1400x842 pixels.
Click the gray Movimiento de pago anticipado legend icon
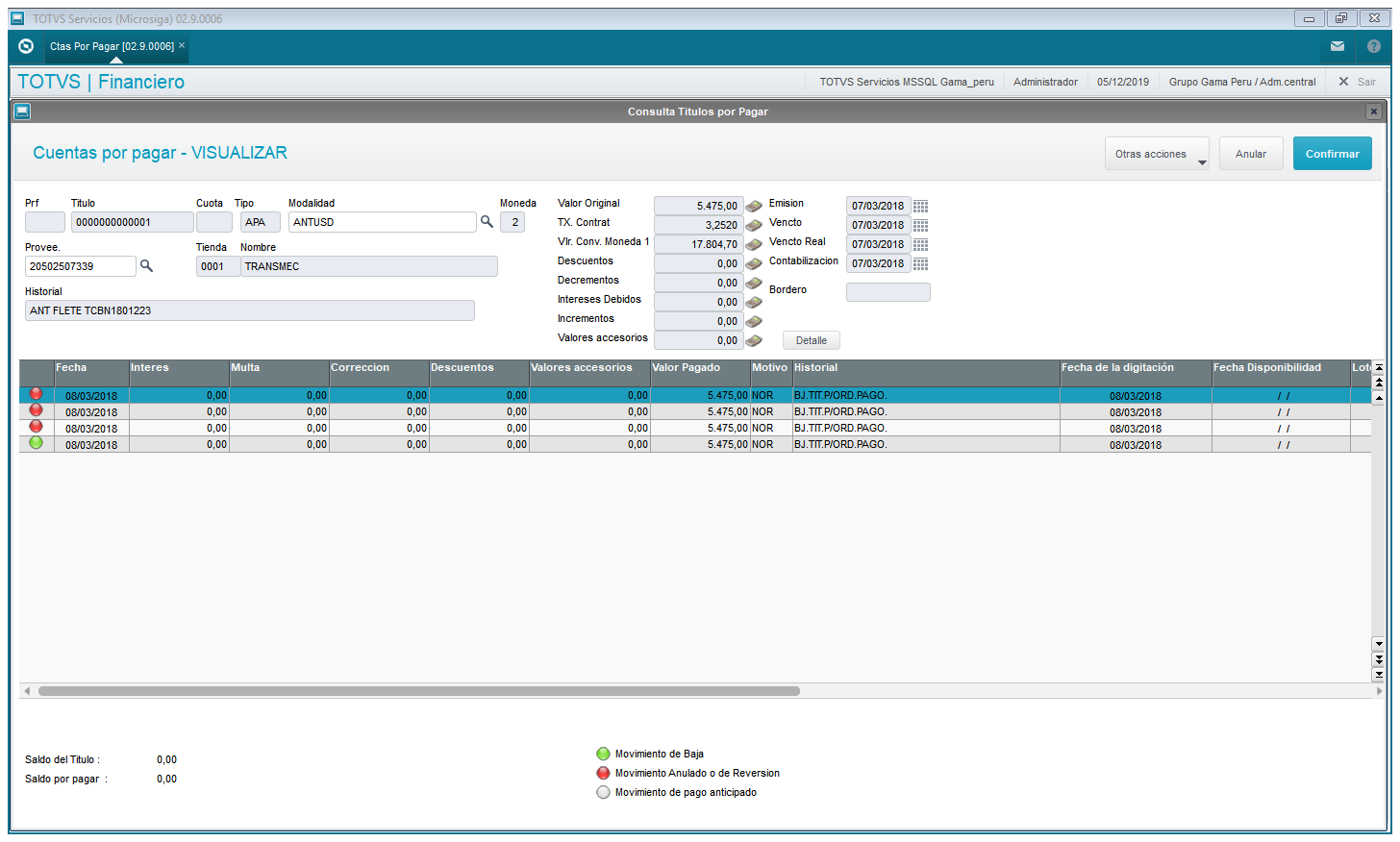click(x=603, y=792)
